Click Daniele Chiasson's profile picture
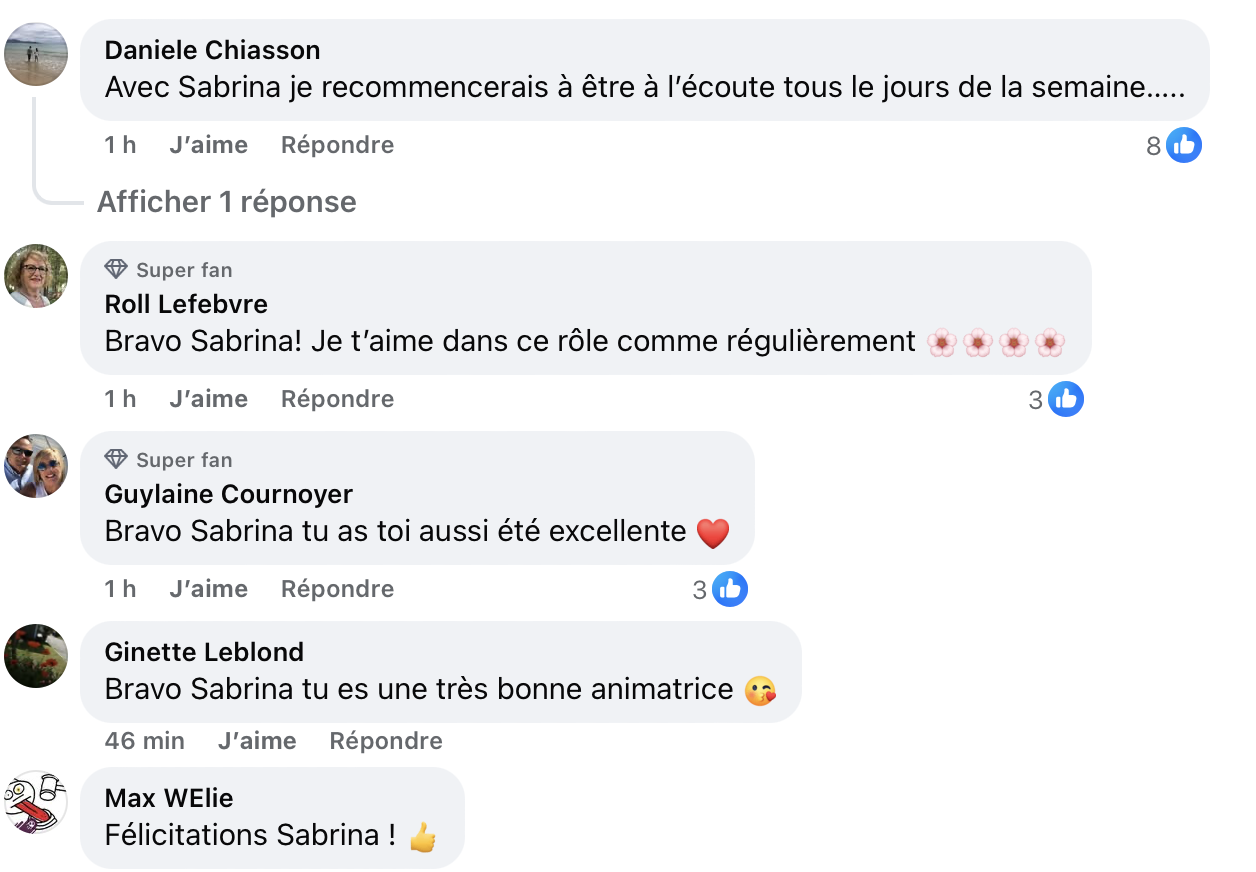This screenshot has width=1256, height=872. (x=36, y=55)
